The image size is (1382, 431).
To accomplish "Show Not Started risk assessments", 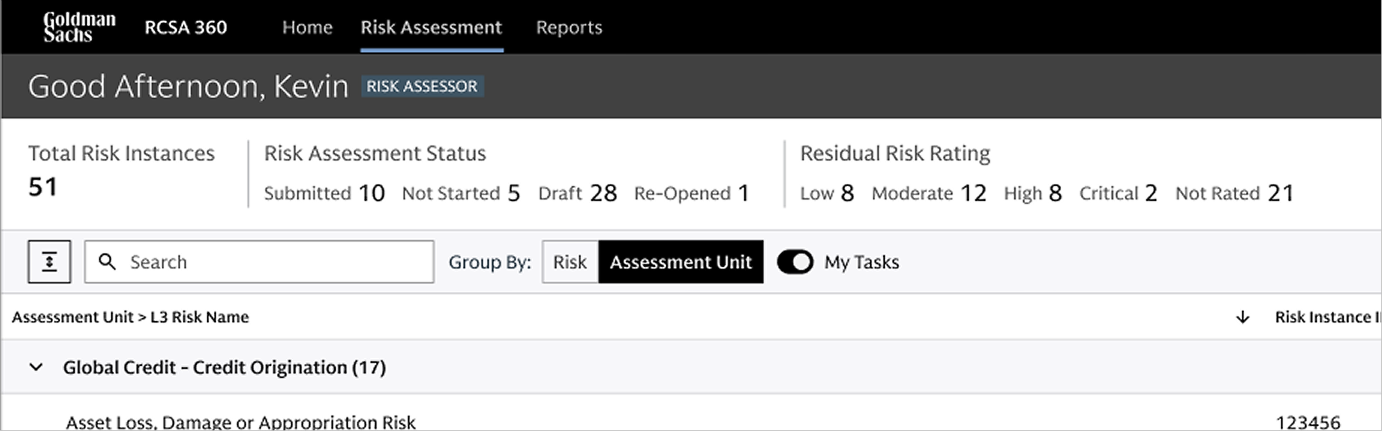I will [x=460, y=193].
